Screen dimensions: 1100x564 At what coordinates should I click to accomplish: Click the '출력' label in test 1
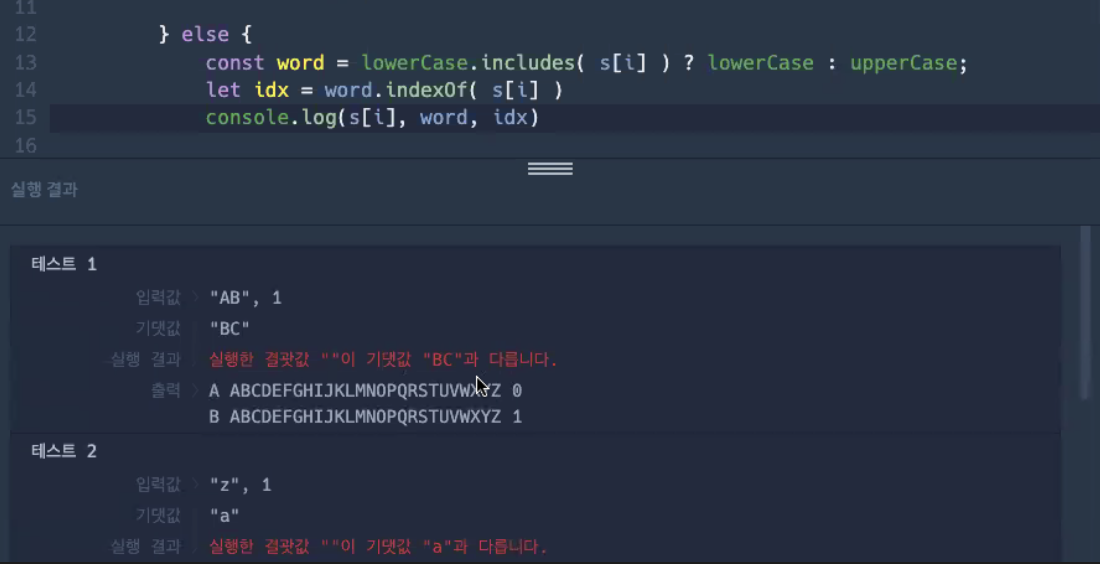coord(166,390)
